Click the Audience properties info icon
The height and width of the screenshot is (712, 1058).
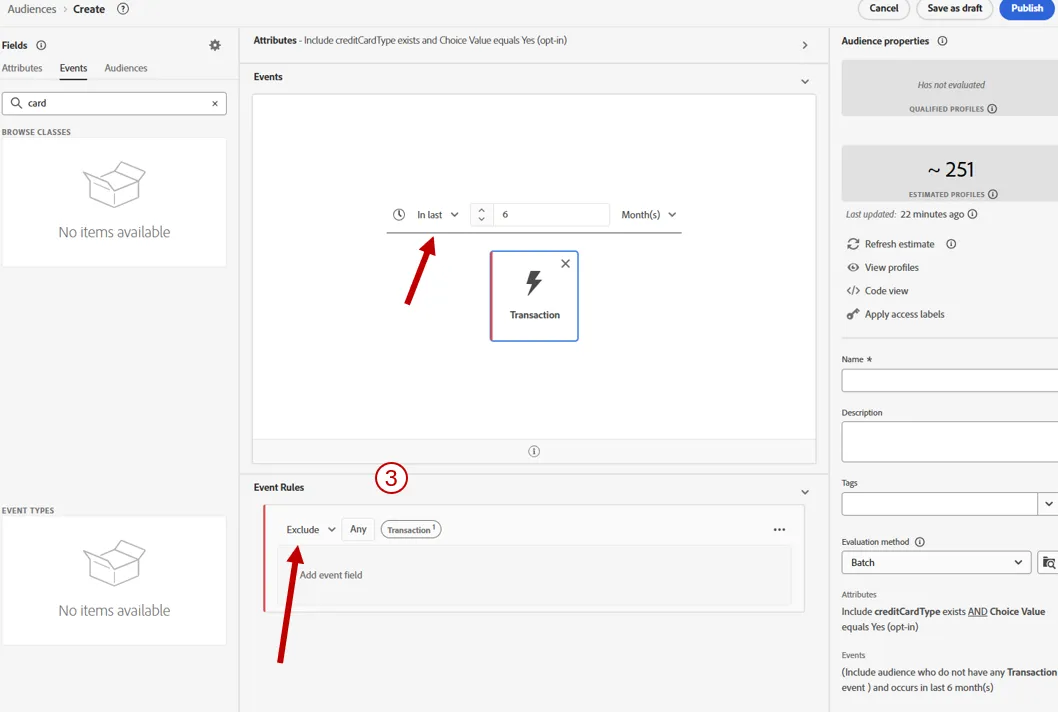click(x=942, y=41)
